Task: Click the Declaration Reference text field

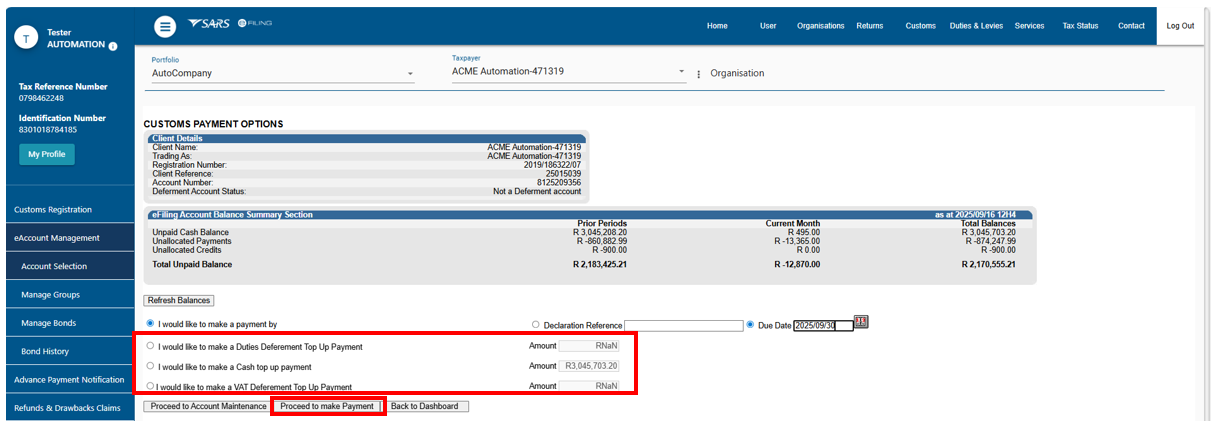Action: (683, 325)
